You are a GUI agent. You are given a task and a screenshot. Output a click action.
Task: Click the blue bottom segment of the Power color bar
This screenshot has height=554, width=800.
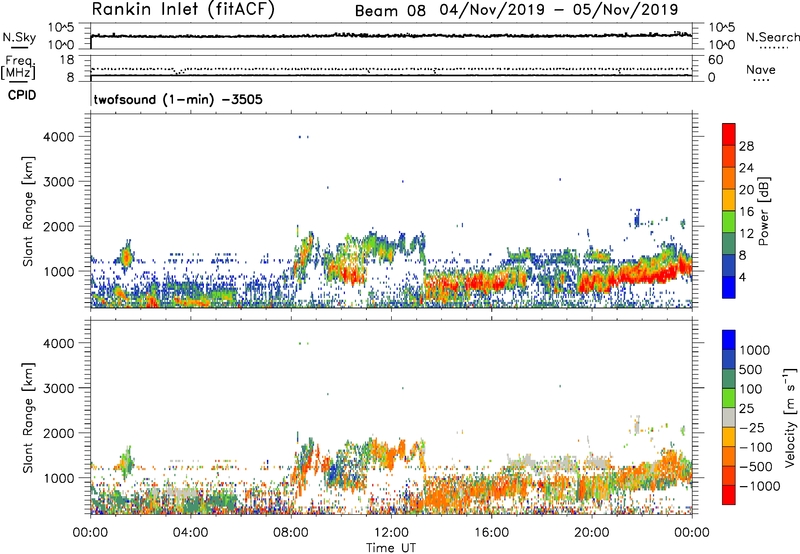click(729, 287)
